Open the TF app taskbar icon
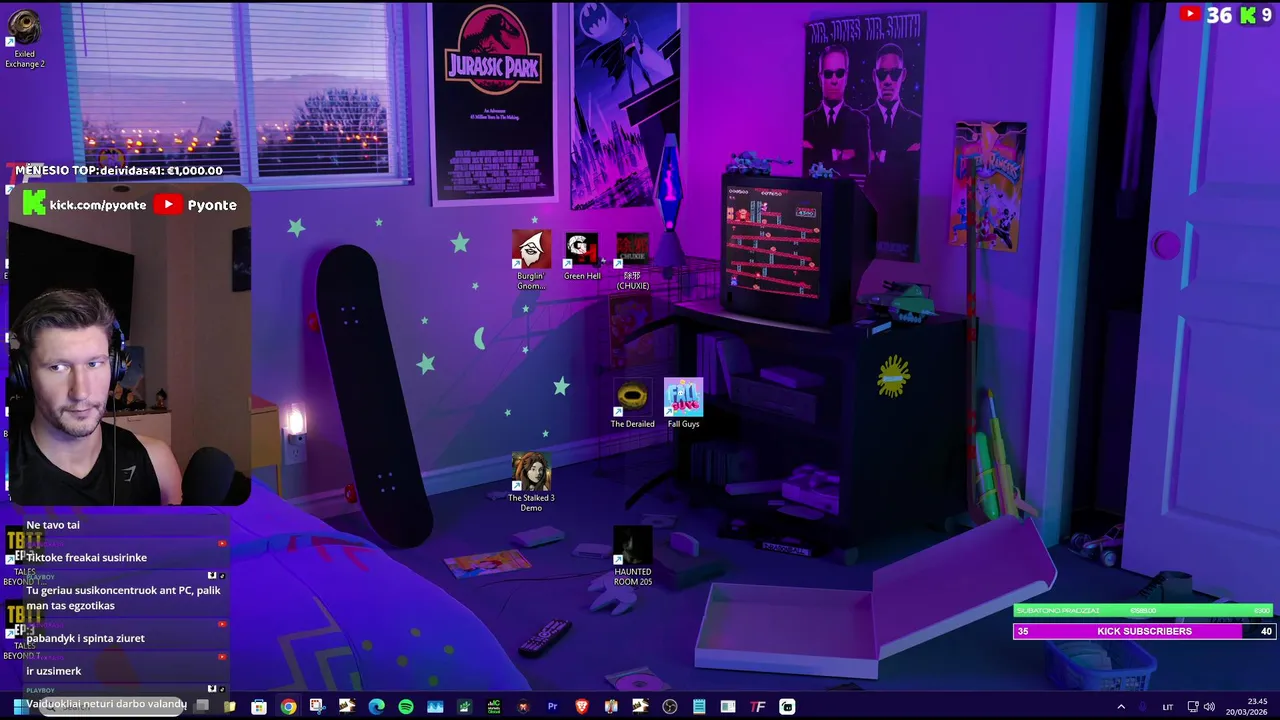Image resolution: width=1280 pixels, height=720 pixels. [x=757, y=706]
